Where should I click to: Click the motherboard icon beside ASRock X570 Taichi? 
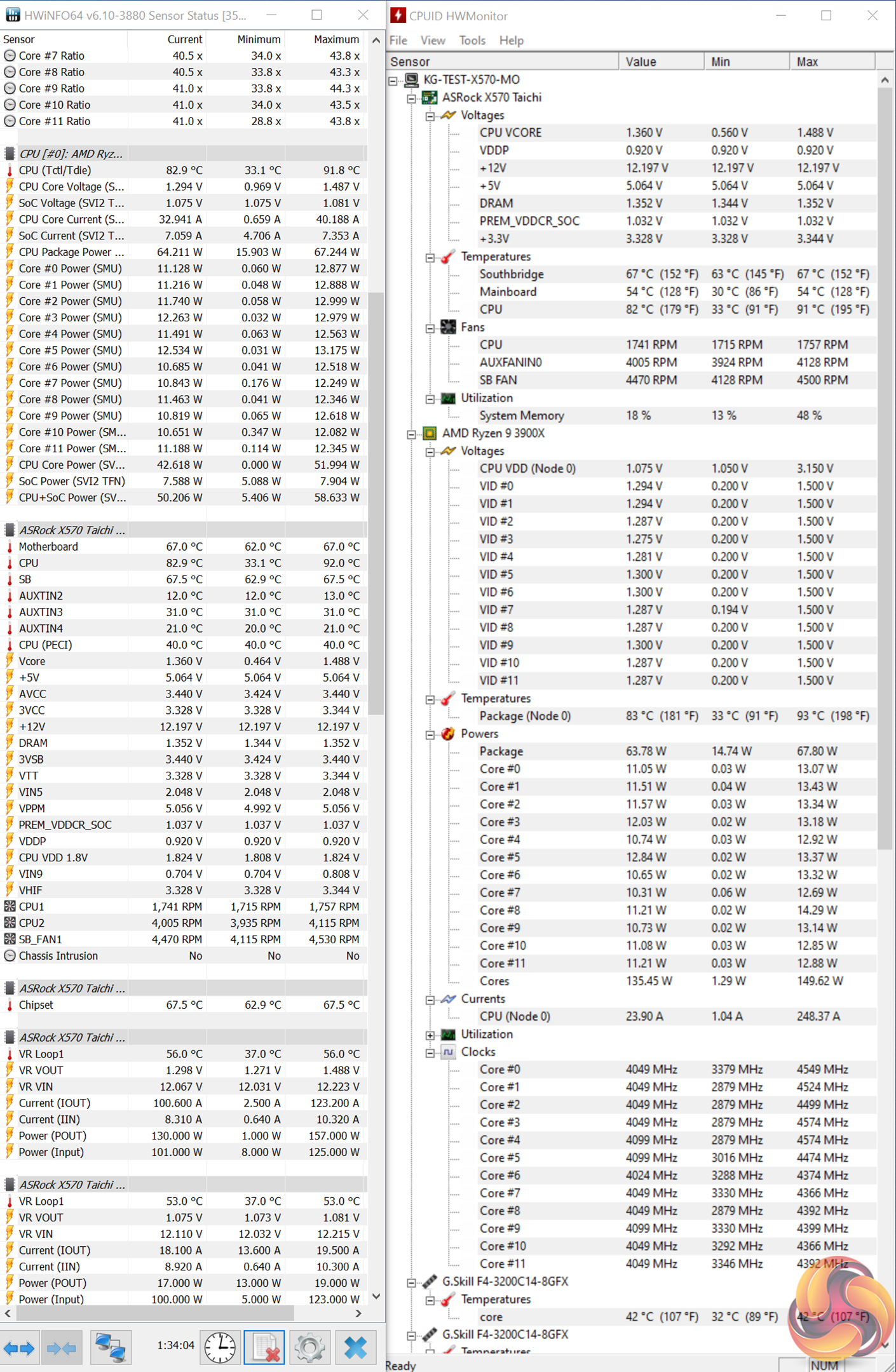point(430,97)
